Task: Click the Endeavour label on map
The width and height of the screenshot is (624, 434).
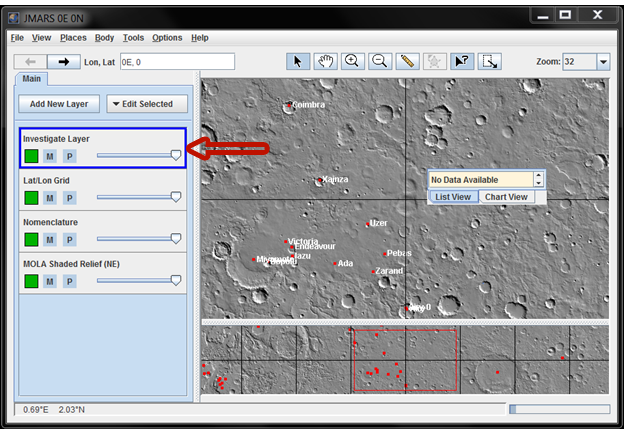Action: point(315,247)
